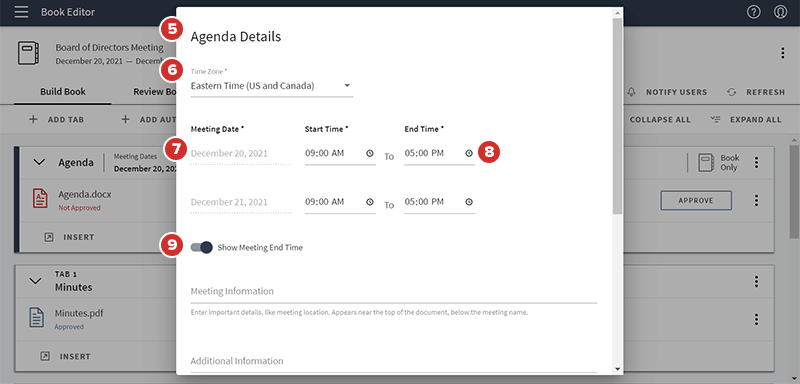Open the user account profile icon
The image size is (800, 384).
click(x=780, y=12)
